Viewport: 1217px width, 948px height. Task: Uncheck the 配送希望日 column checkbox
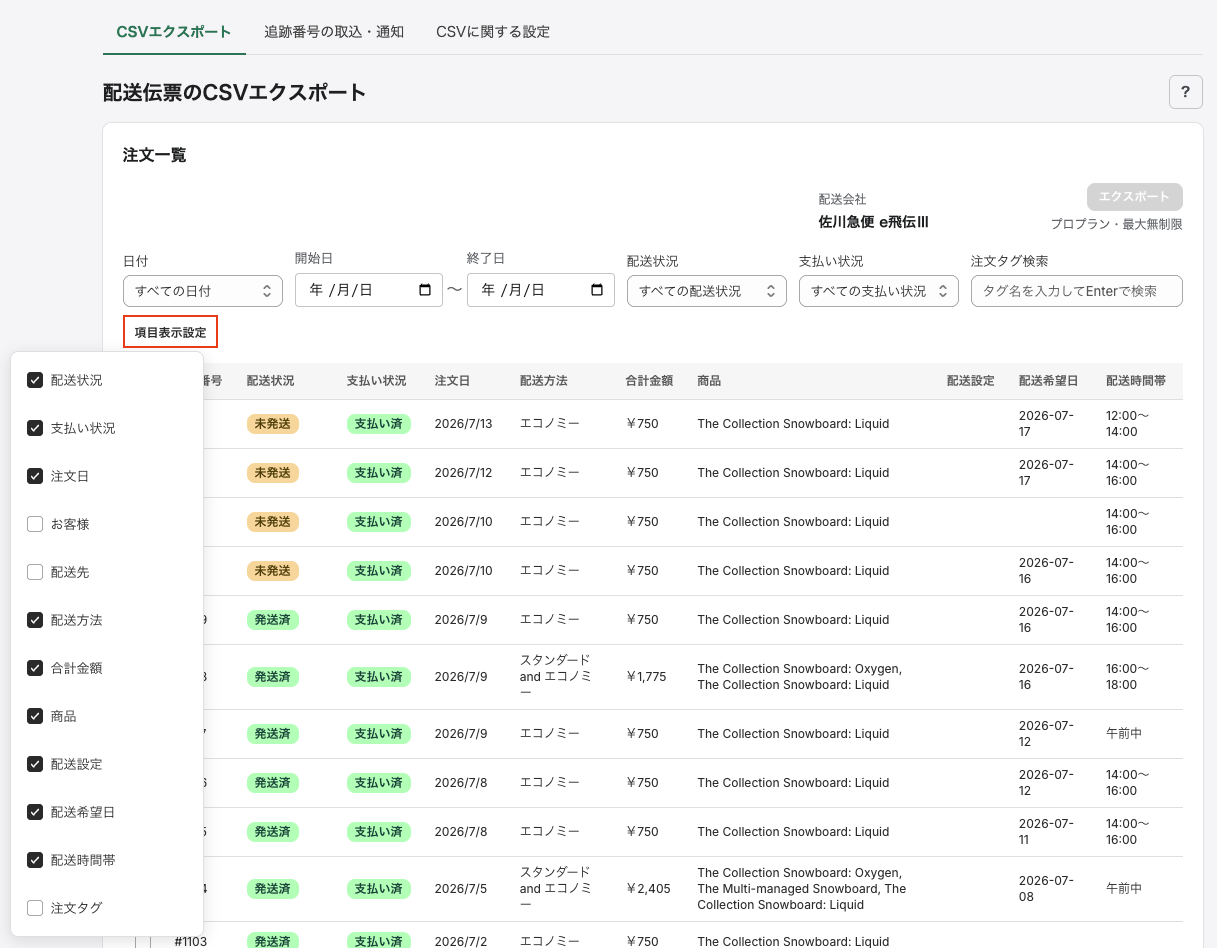point(35,812)
